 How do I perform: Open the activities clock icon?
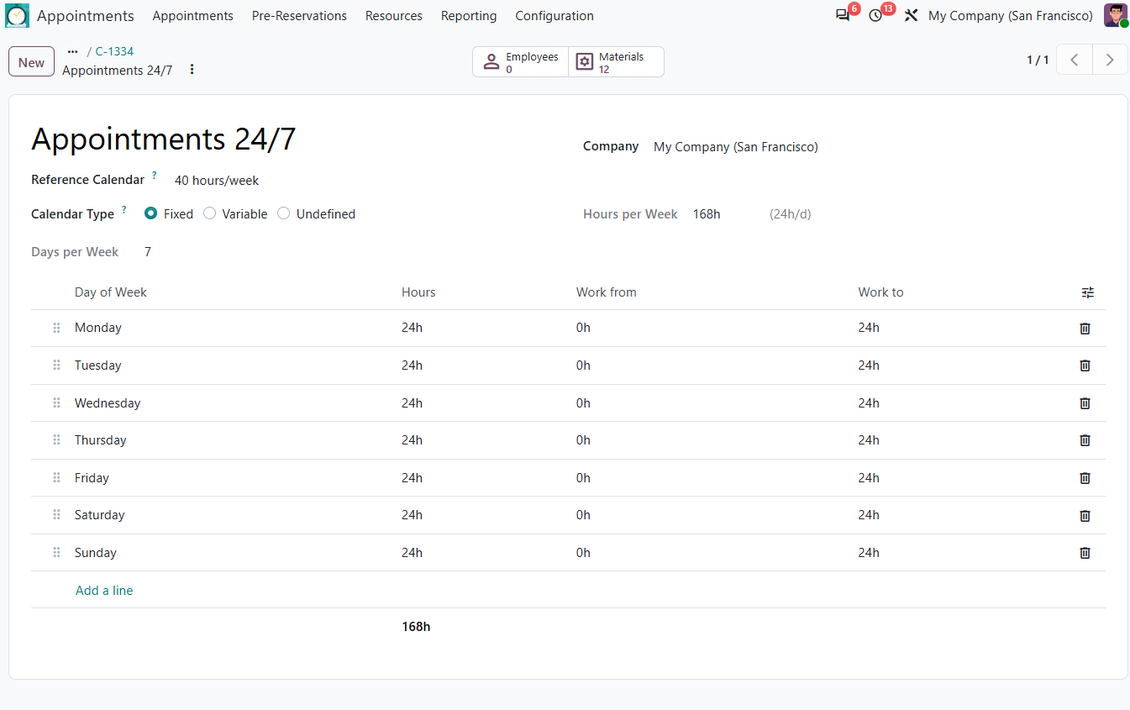(x=876, y=15)
